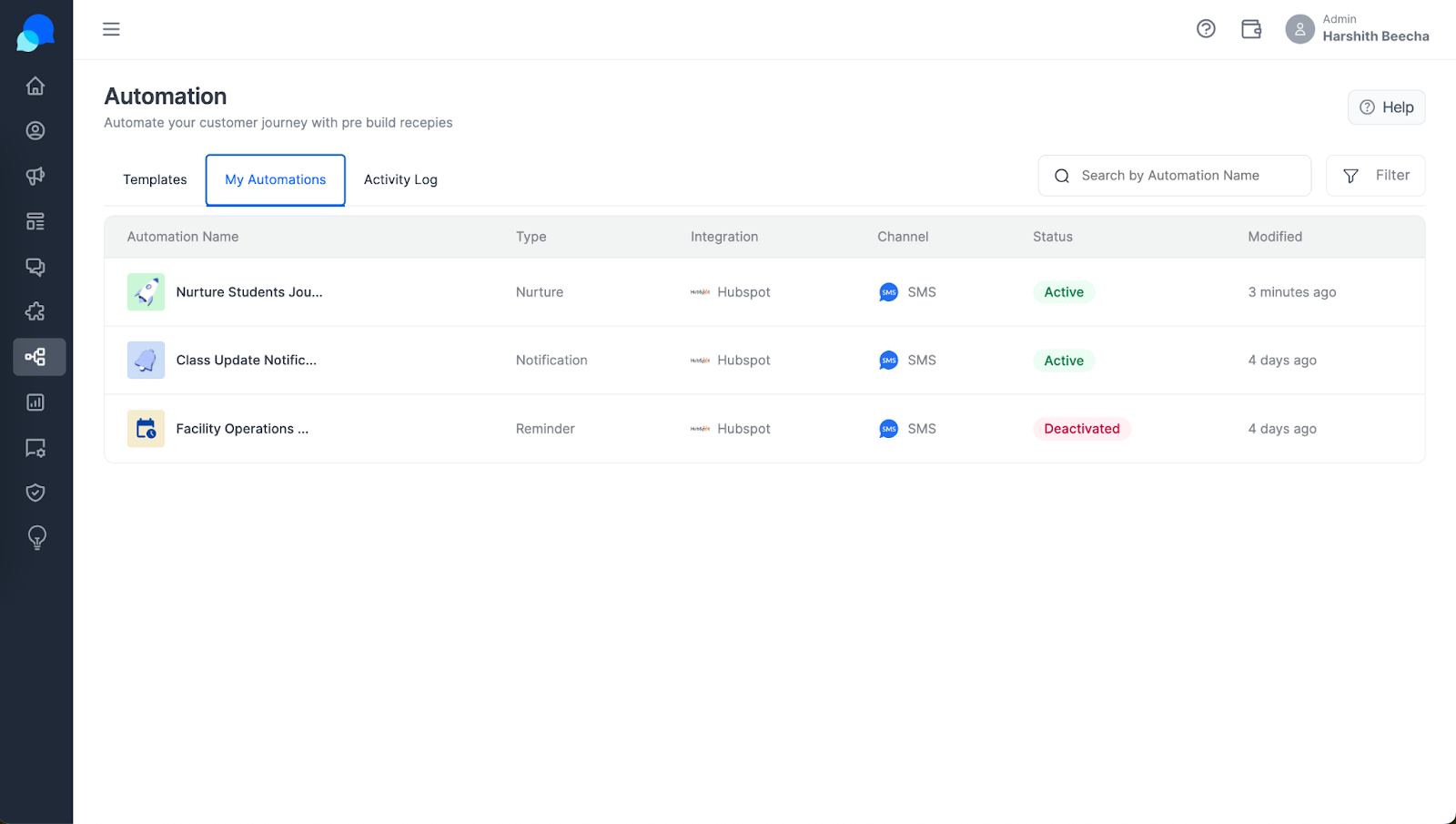
Task: Click the Nurture Students rocket thumbnail
Action: 146,292
